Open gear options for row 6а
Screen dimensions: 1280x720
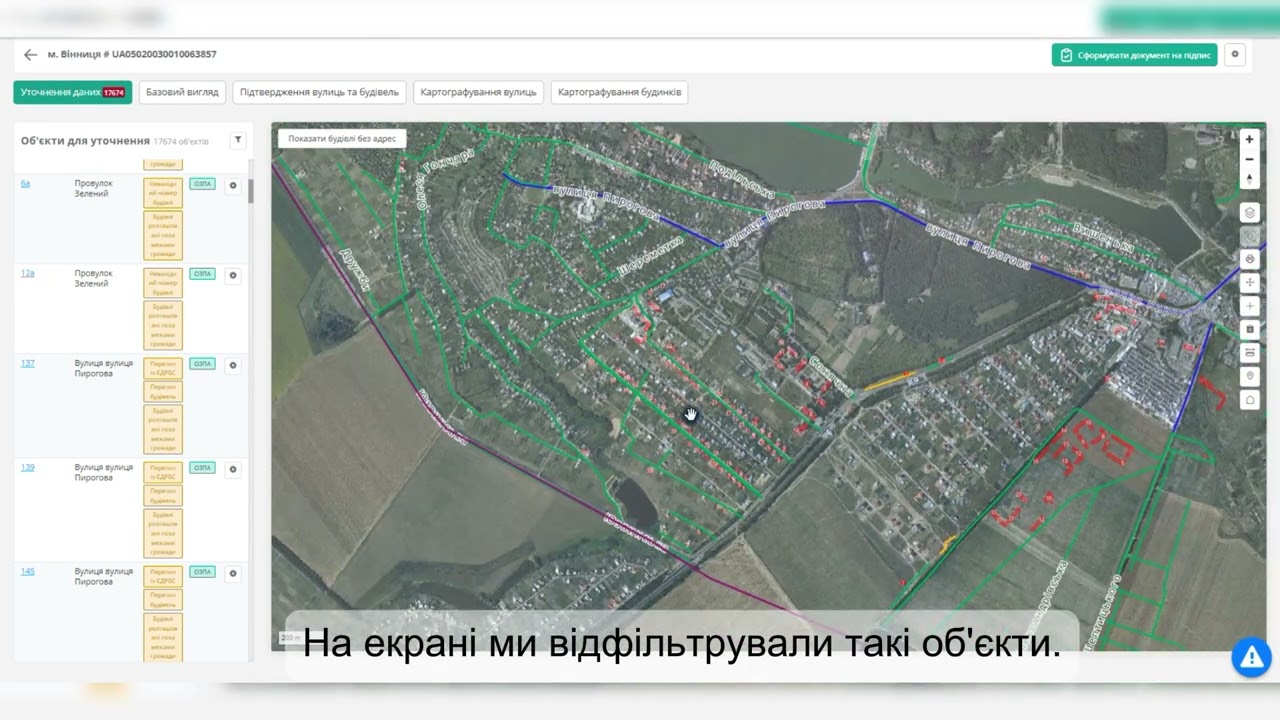233,186
